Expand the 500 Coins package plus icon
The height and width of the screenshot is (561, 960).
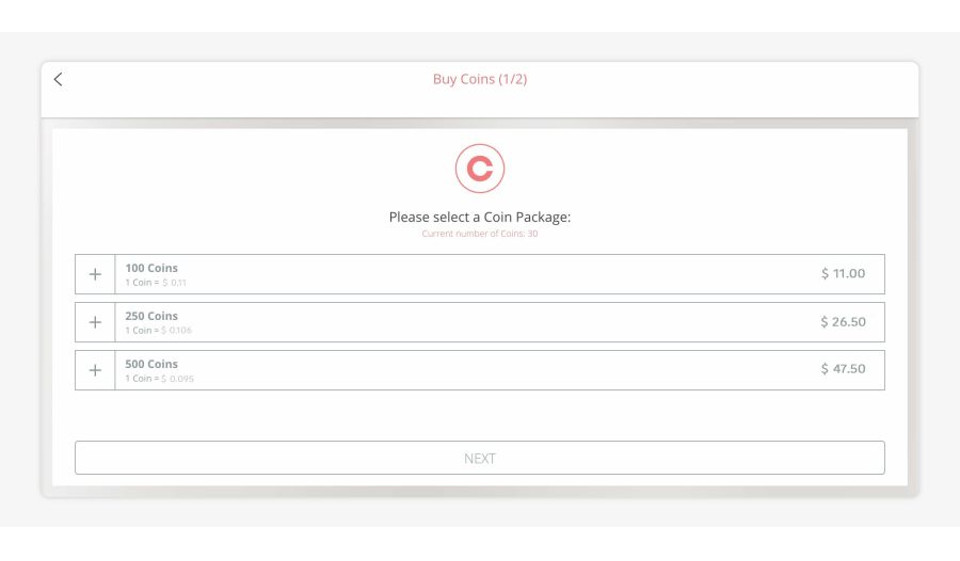click(95, 370)
